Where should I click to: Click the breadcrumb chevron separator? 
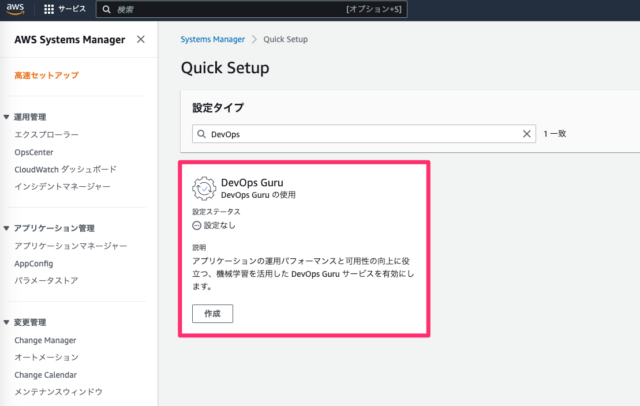click(254, 40)
